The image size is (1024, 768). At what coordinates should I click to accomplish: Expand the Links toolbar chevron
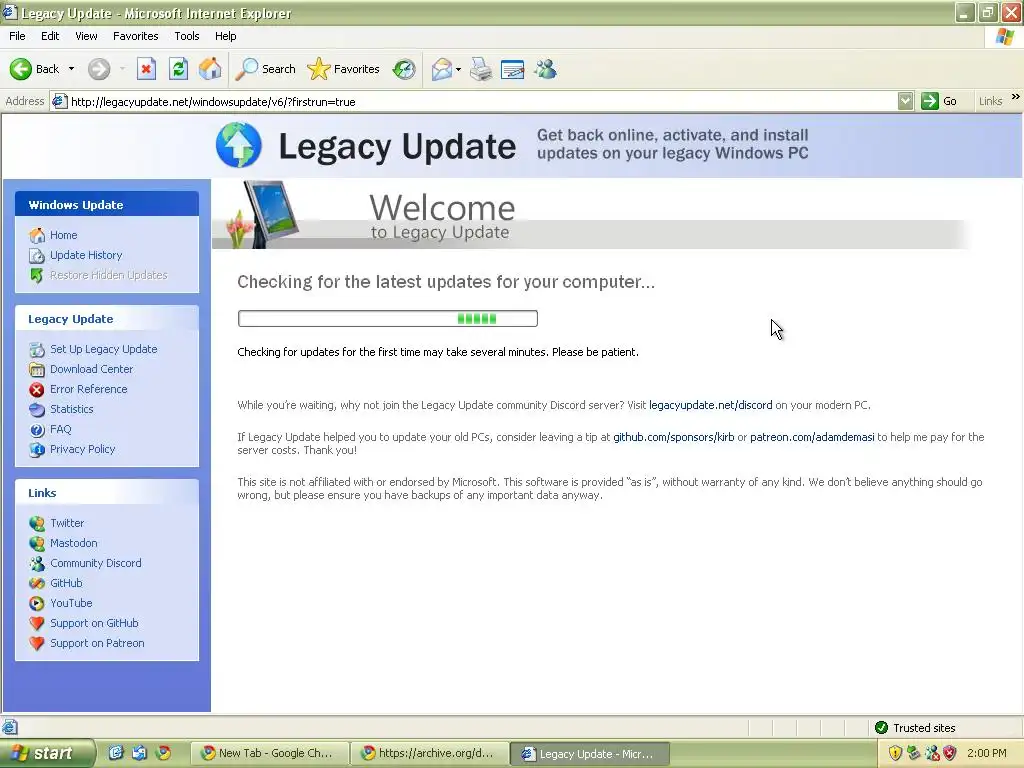click(1015, 97)
